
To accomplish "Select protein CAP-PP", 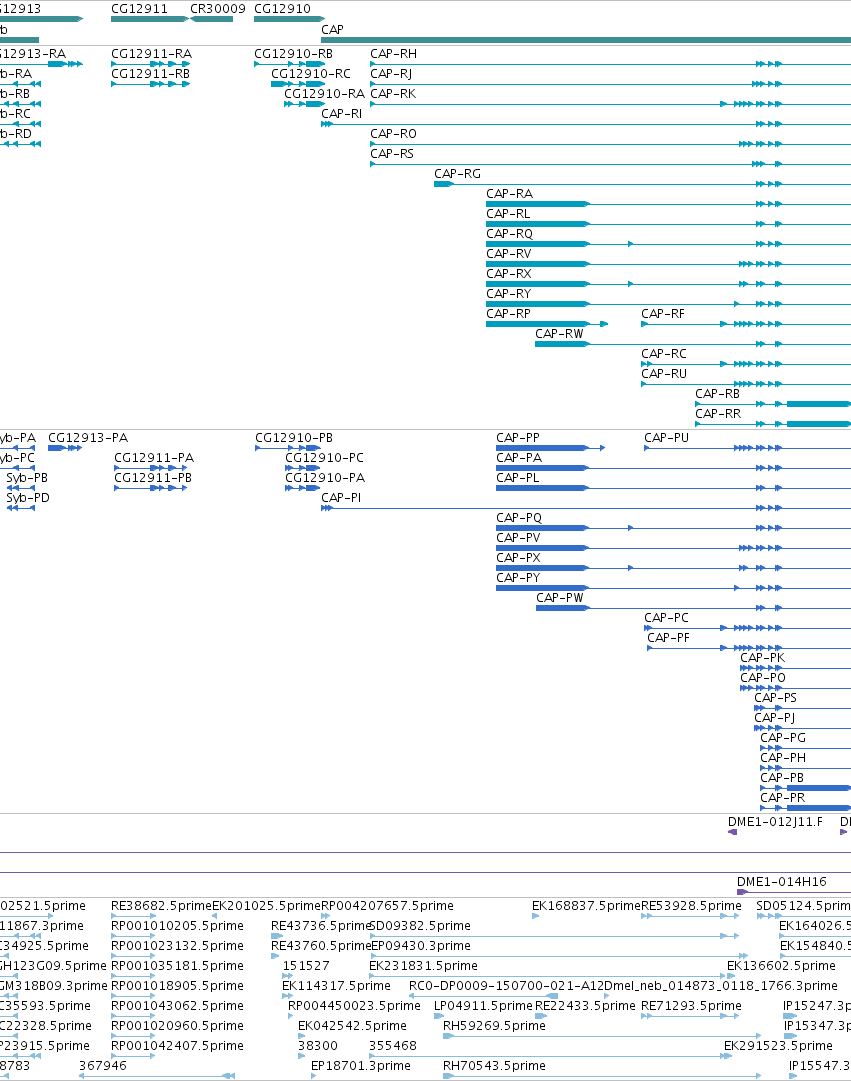I will click(x=518, y=438).
